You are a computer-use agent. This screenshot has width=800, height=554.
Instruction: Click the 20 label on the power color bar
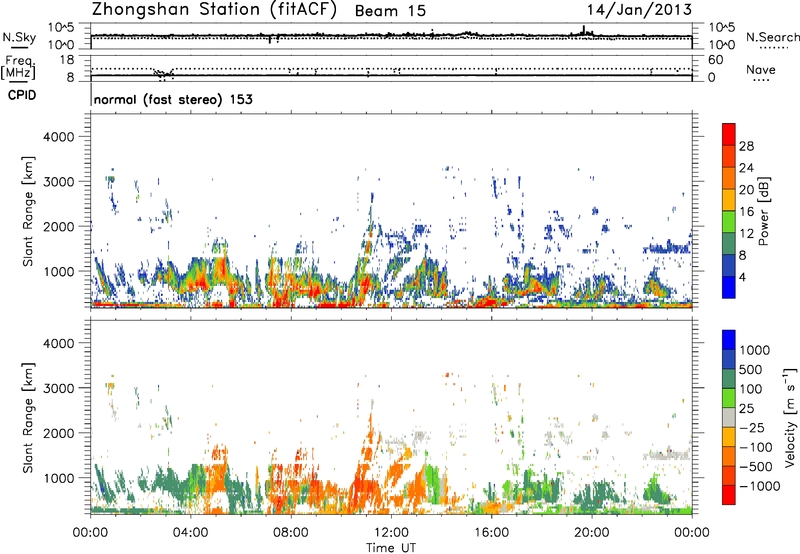point(746,190)
